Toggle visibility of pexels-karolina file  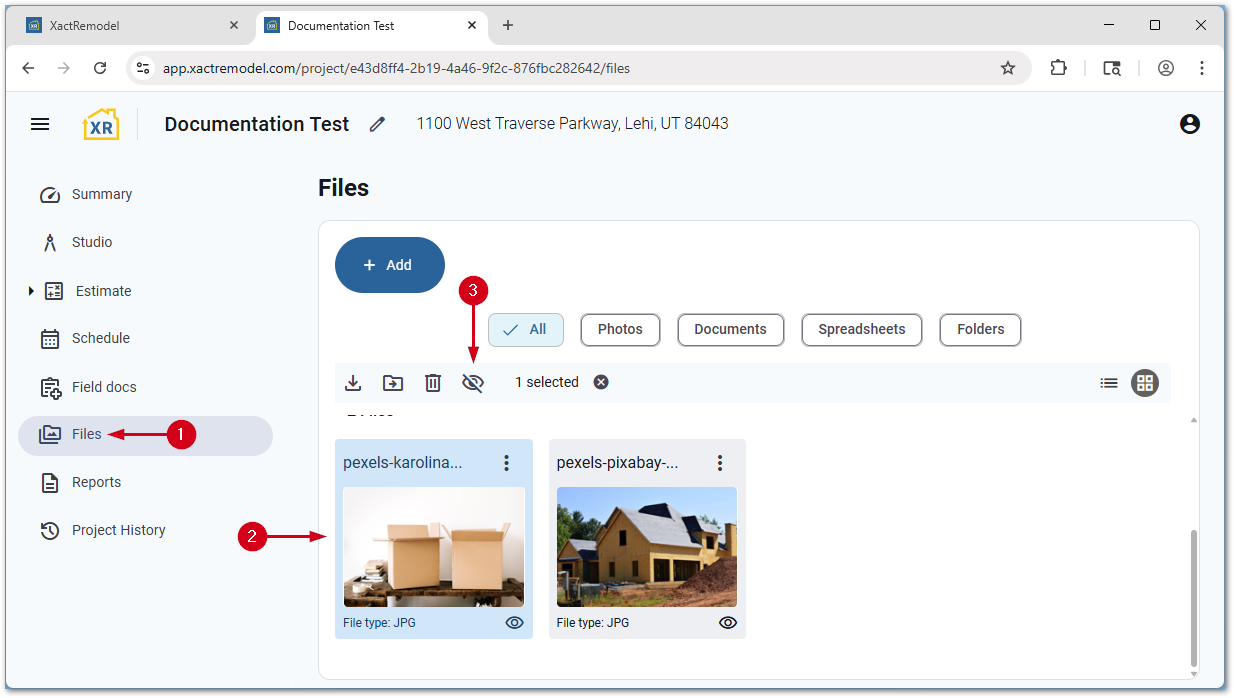(515, 622)
